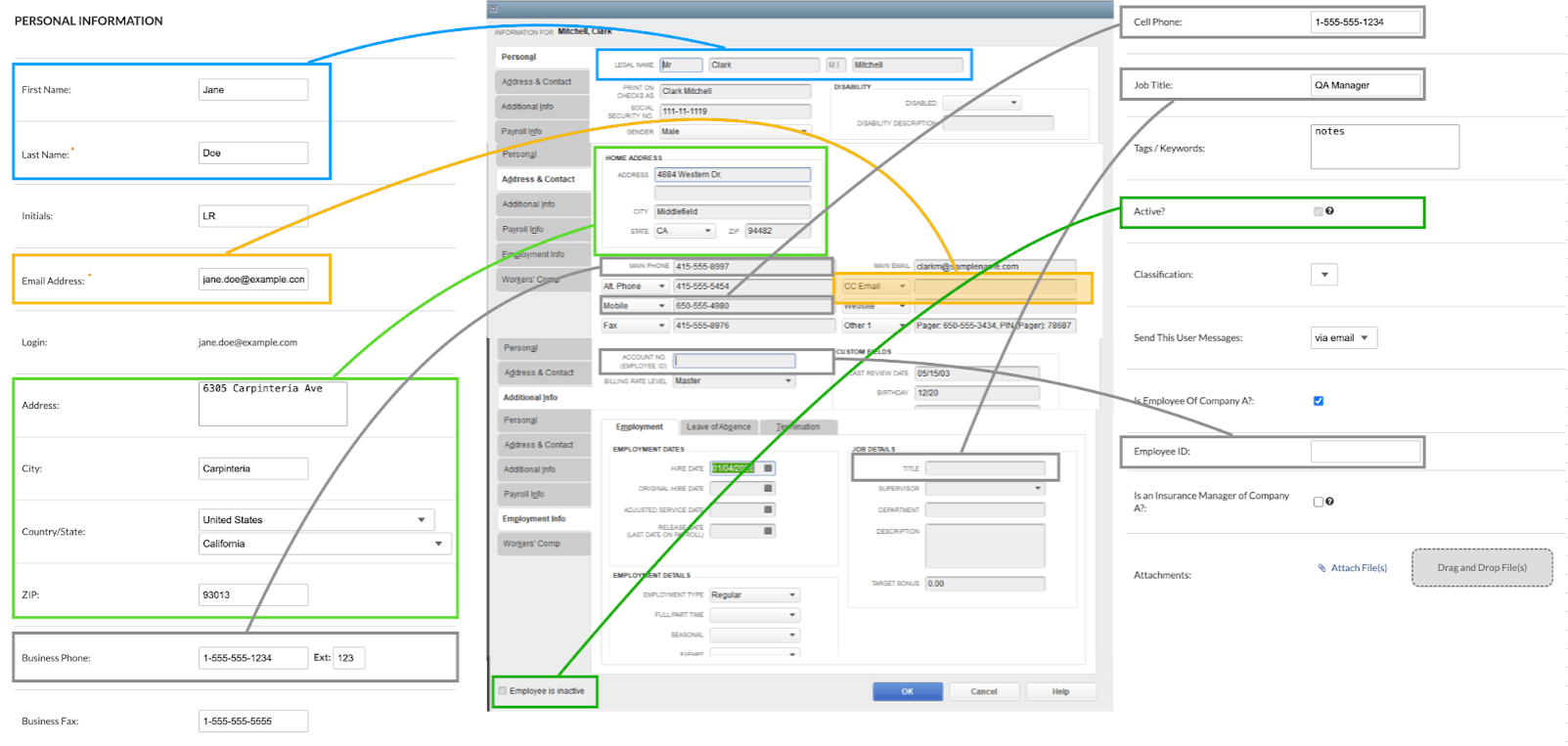The height and width of the screenshot is (746, 1568).
Task: Open the Other 1 contact dropdown
Action: 875,326
